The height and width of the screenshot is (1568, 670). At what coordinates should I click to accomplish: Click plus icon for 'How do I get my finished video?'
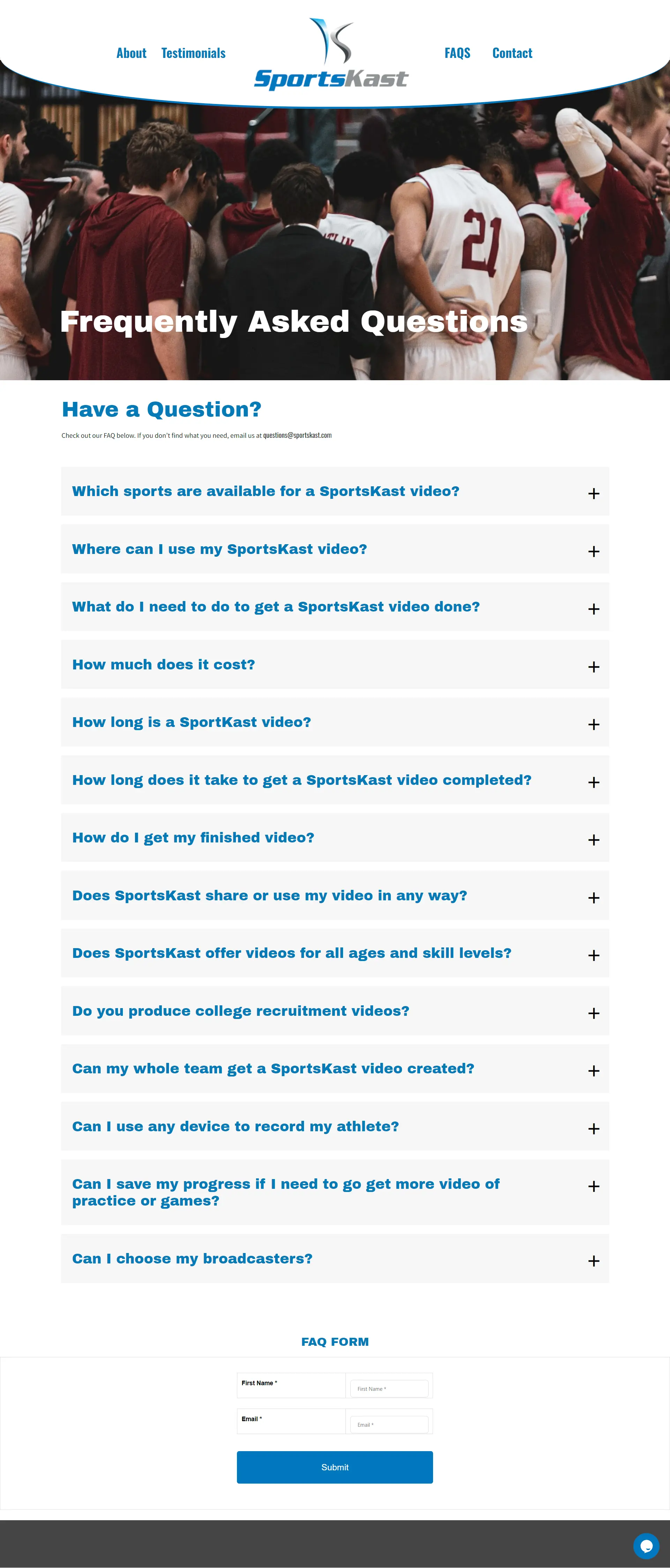tap(594, 840)
